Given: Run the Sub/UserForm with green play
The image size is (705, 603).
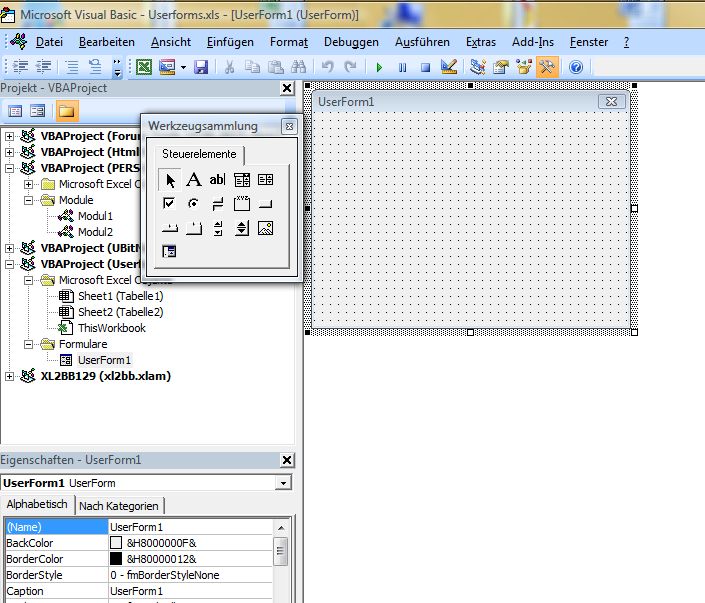Looking at the screenshot, I should pyautogui.click(x=379, y=67).
